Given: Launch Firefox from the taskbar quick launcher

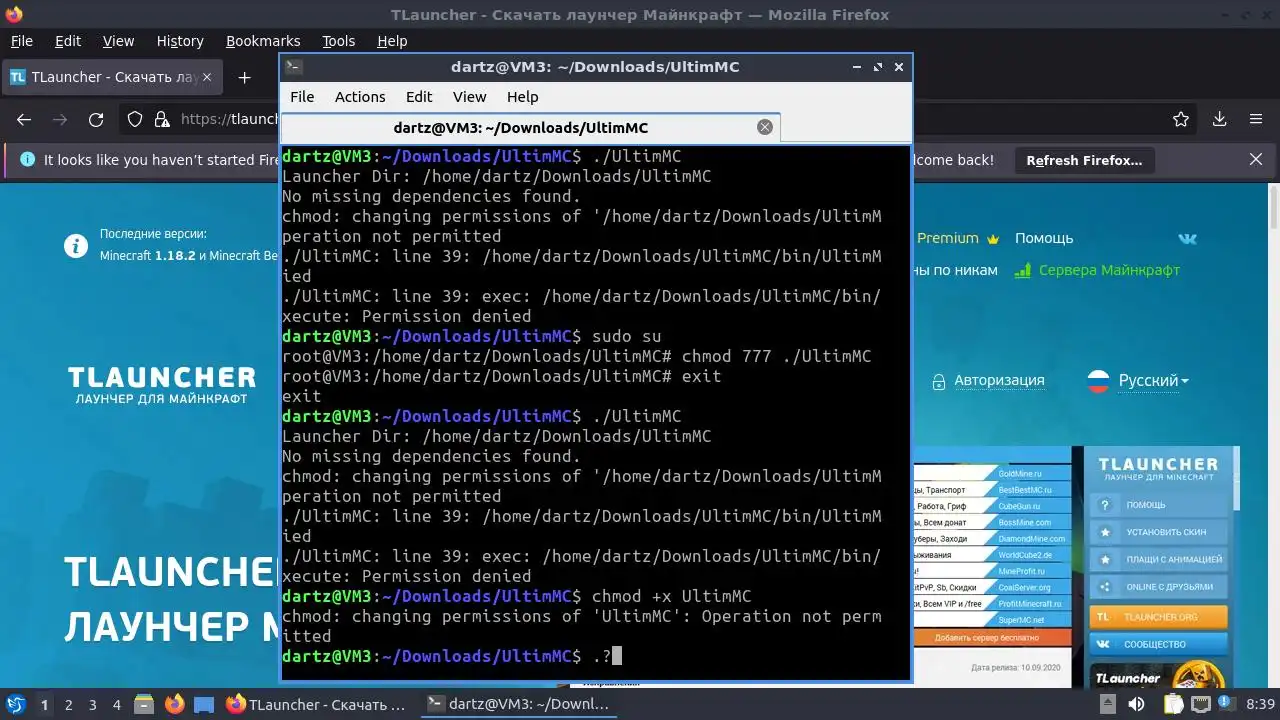Looking at the screenshot, I should click(175, 704).
